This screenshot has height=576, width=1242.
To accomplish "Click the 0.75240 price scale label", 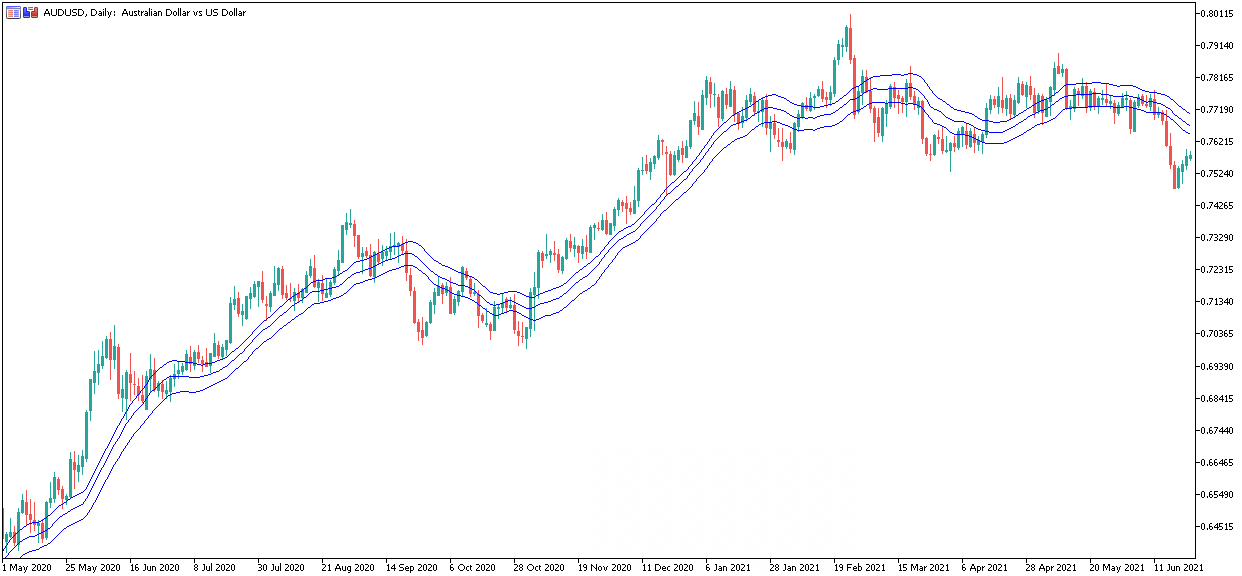I will [x=1218, y=173].
